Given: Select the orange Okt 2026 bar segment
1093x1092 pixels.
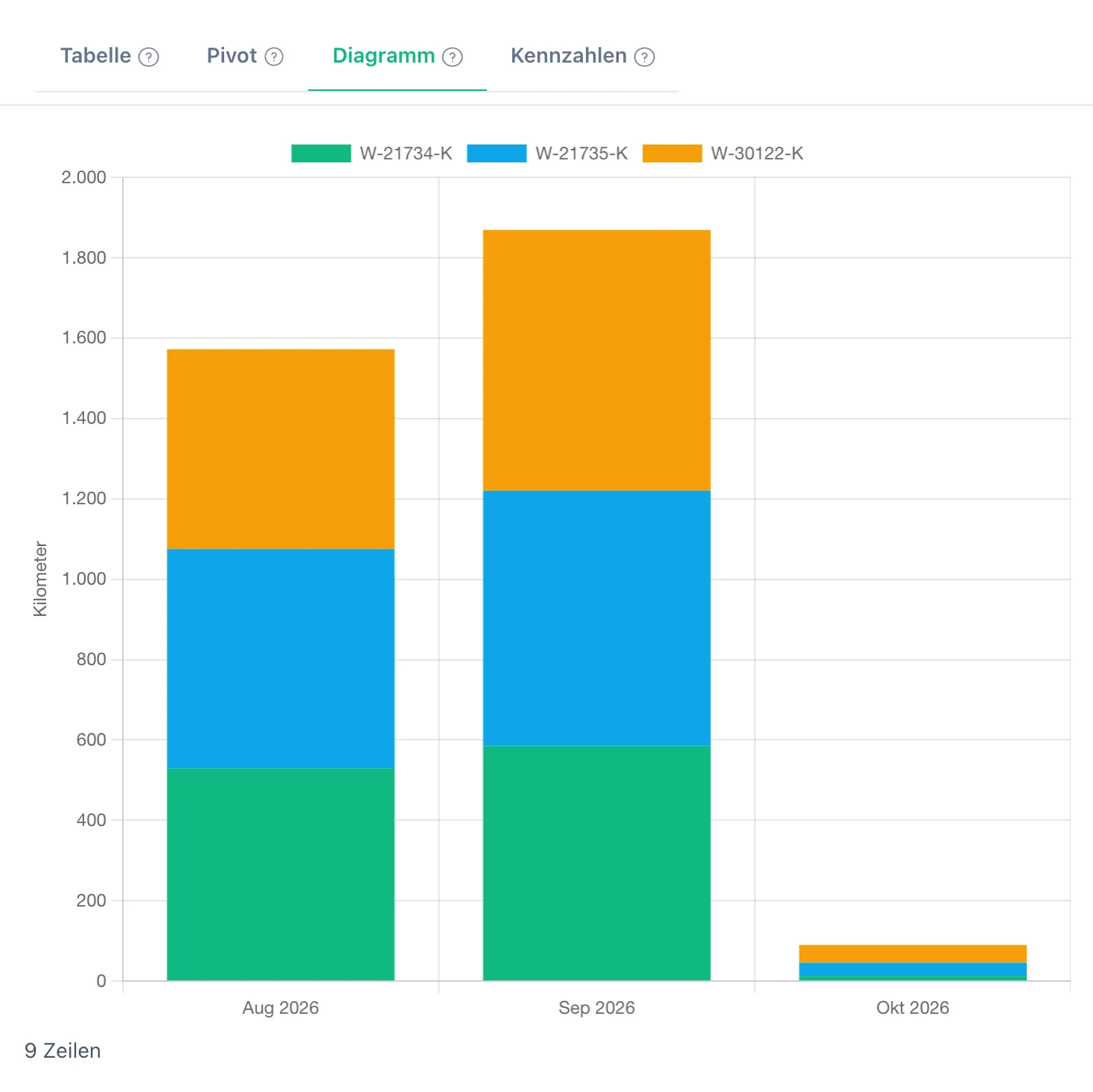Looking at the screenshot, I should (x=913, y=954).
